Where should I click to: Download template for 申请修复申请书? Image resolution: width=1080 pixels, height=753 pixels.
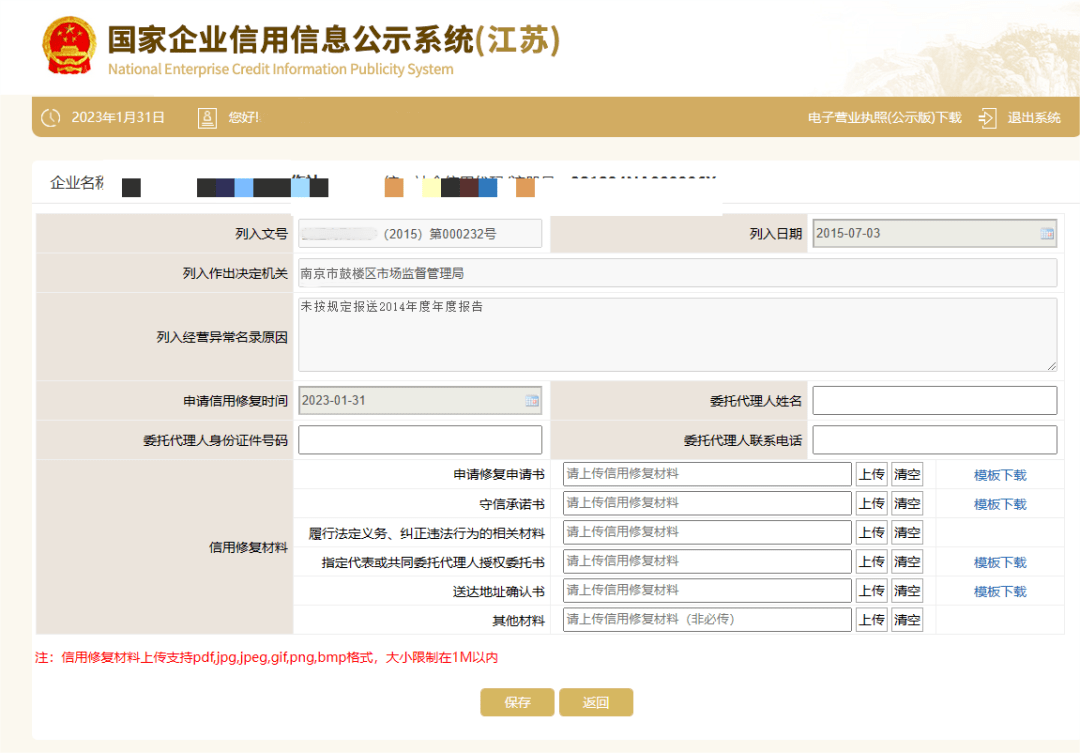[x=999, y=473]
